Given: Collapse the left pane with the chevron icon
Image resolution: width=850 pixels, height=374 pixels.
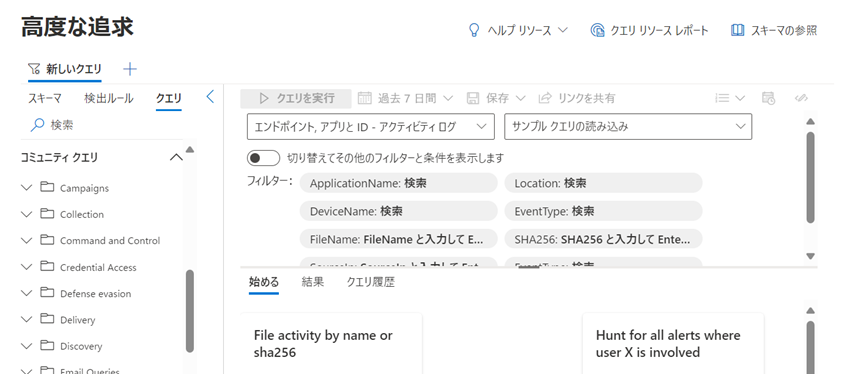Looking at the screenshot, I should 210,97.
